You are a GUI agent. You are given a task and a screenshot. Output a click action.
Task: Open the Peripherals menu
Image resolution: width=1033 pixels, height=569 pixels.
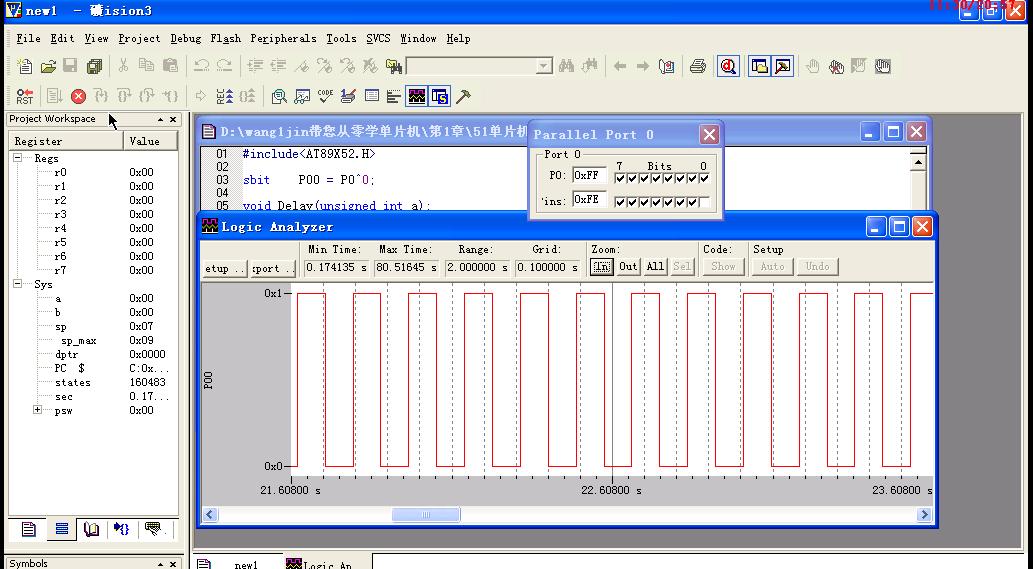point(283,38)
